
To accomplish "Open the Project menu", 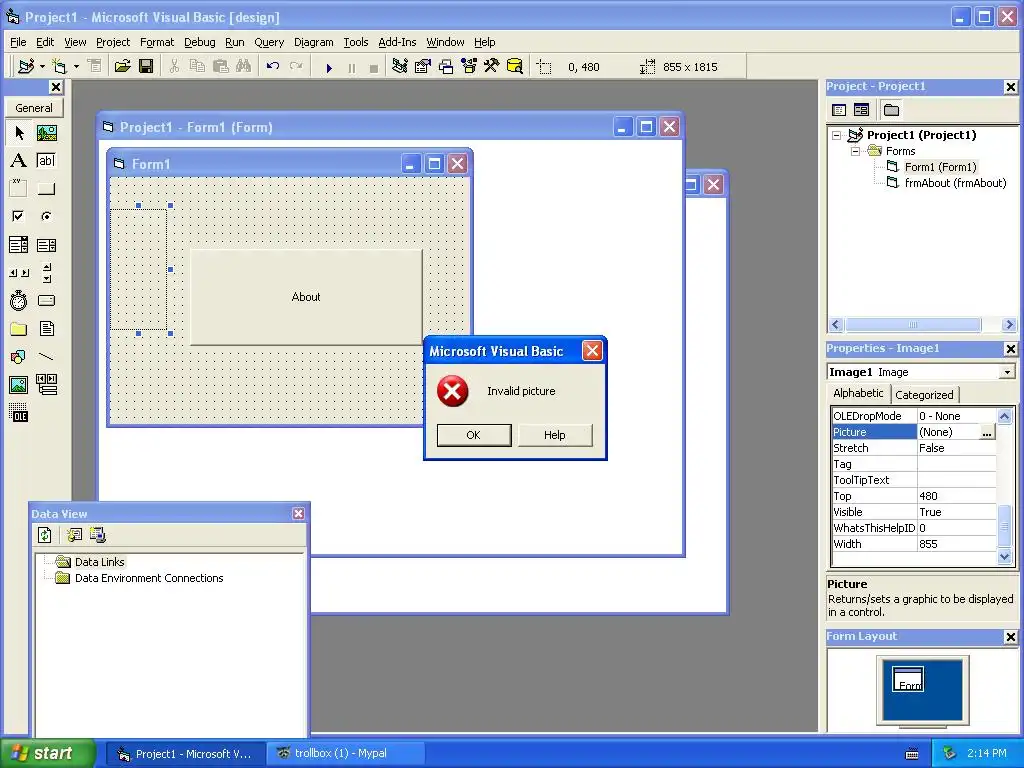I will (x=113, y=42).
